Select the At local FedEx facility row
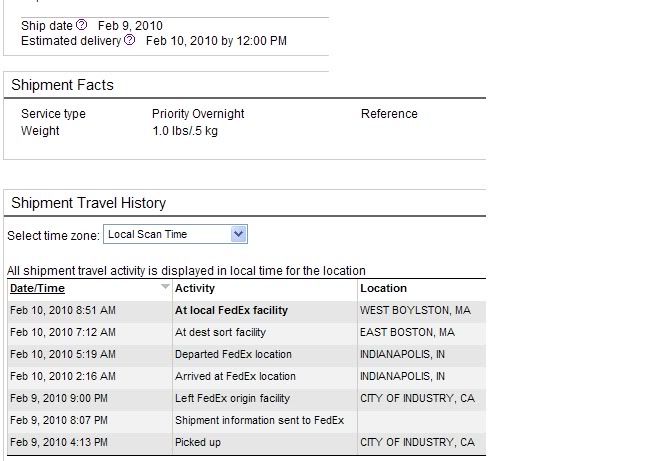This screenshot has width=659, height=461. (x=246, y=311)
